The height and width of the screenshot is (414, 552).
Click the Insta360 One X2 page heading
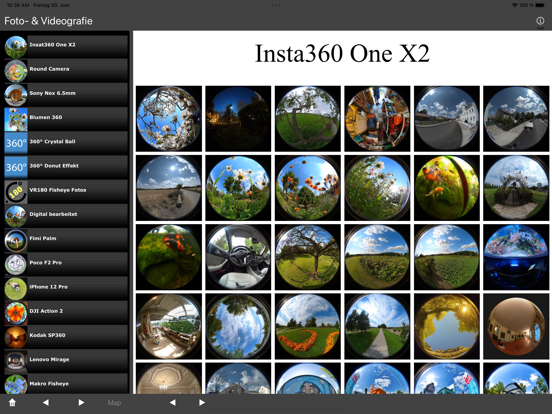[x=342, y=54]
